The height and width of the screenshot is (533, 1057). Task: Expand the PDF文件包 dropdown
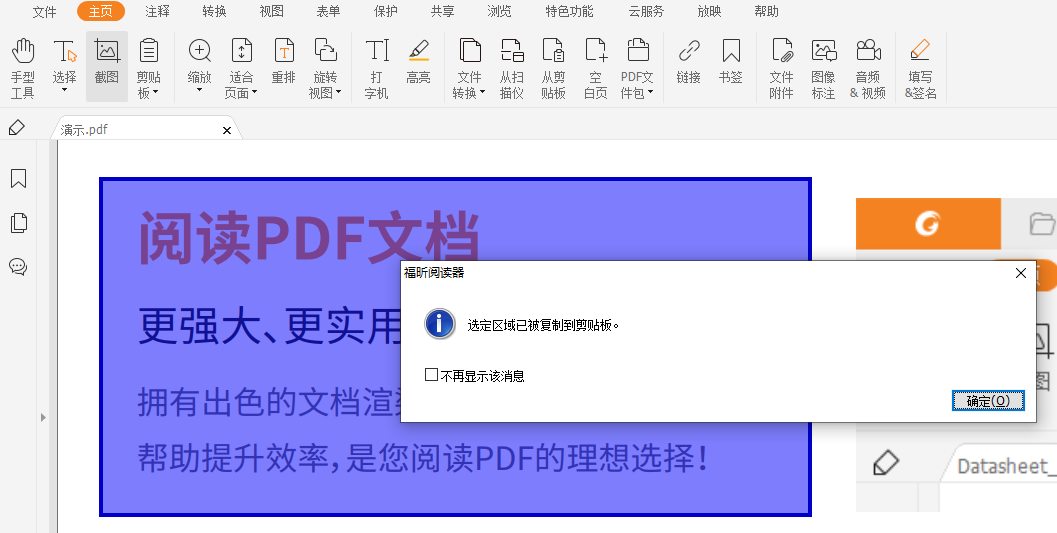pos(650,93)
